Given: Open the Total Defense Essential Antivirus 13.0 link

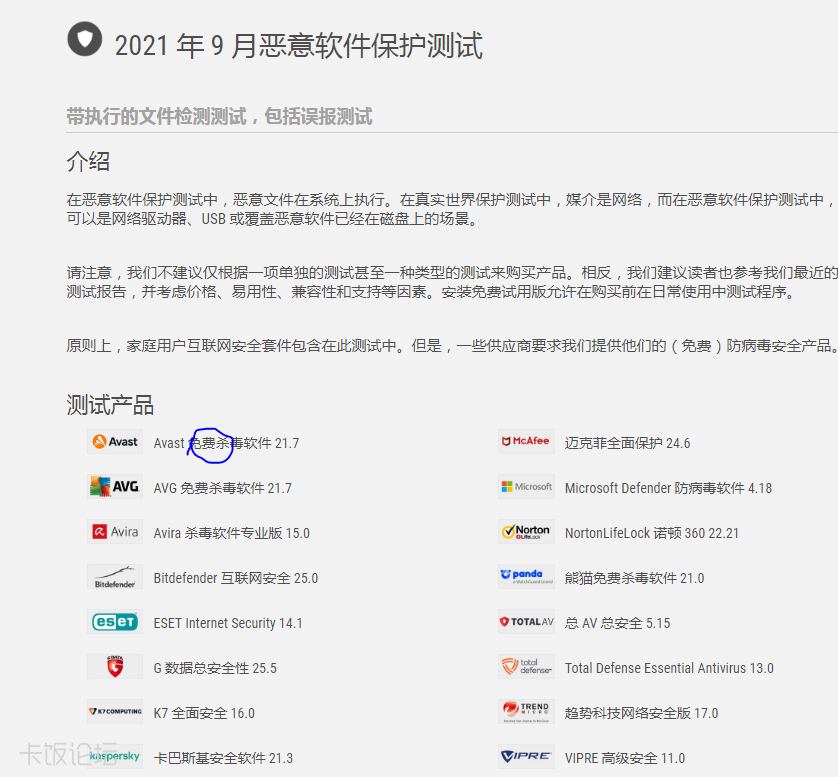Looking at the screenshot, I should 669,668.
